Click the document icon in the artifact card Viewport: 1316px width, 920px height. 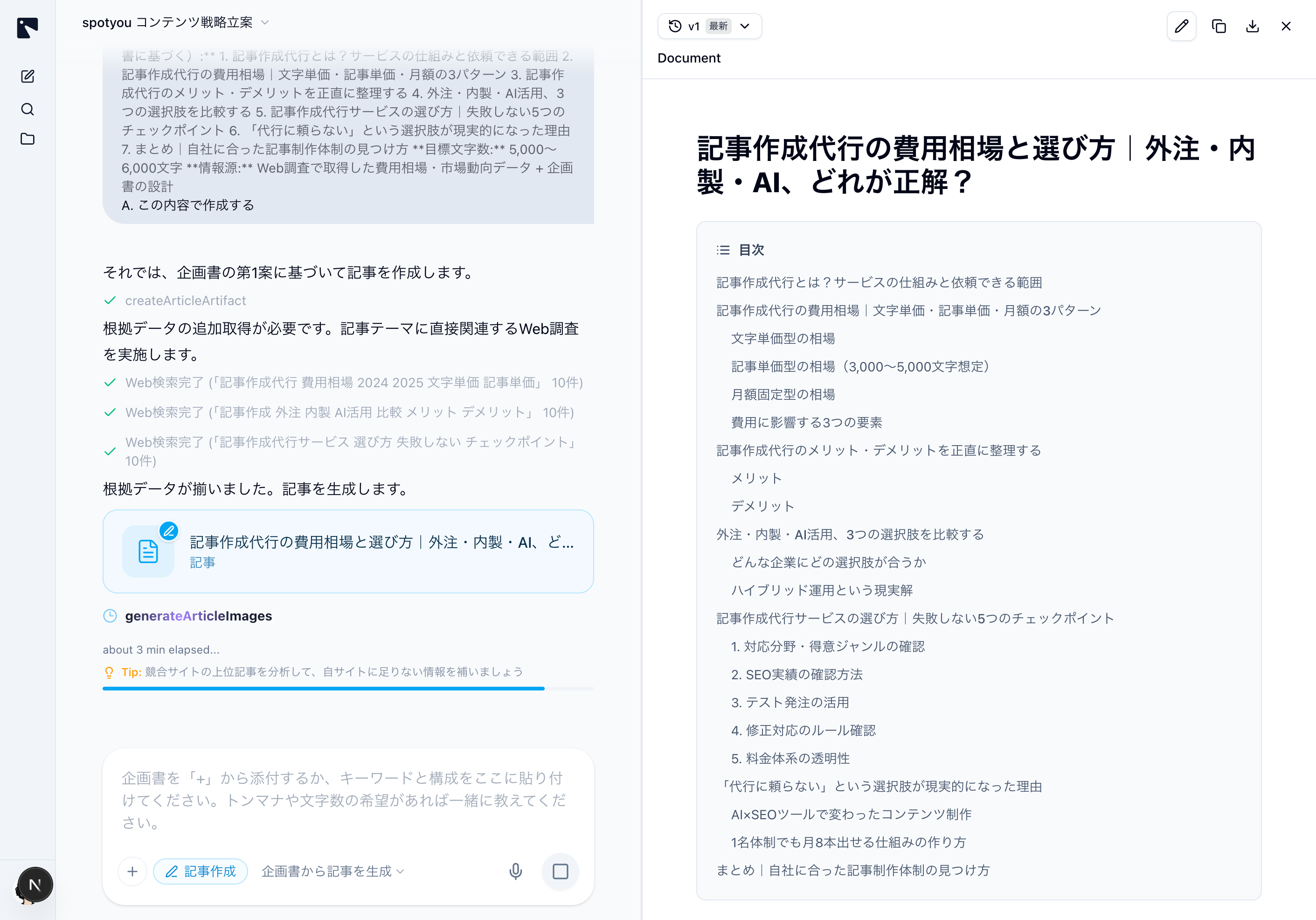pos(148,551)
